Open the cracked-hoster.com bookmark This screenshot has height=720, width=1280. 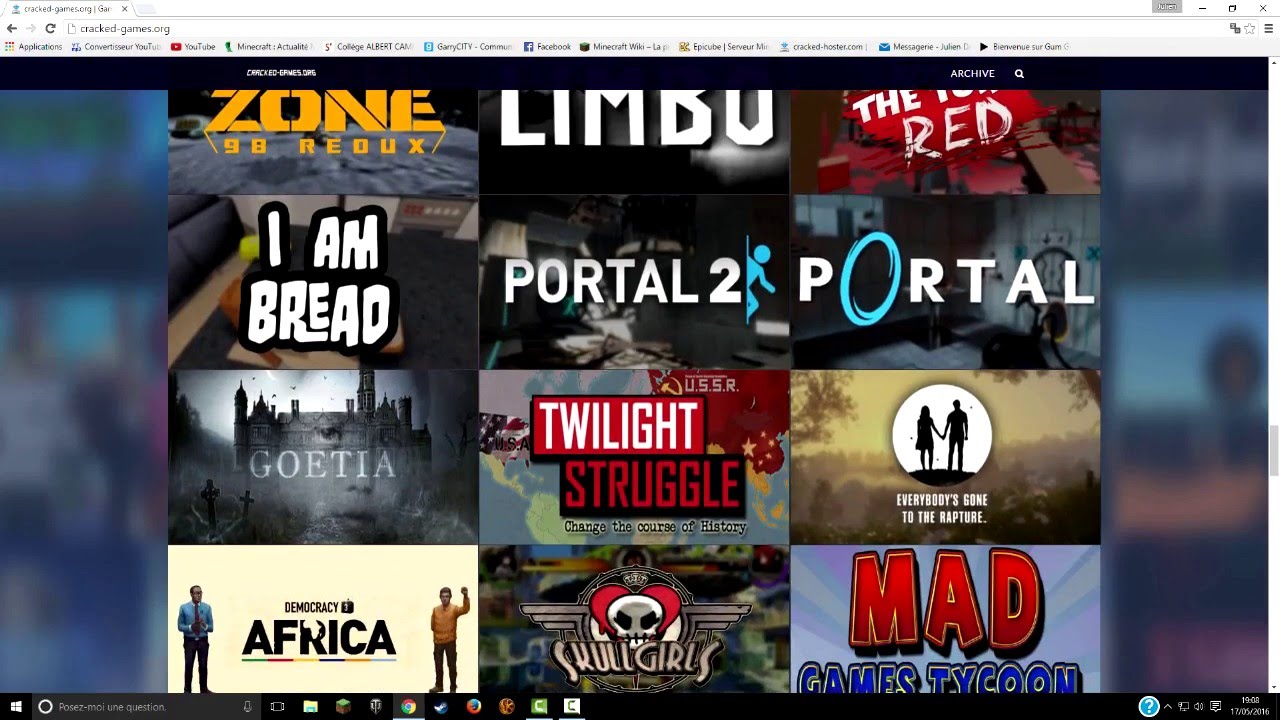click(823, 46)
